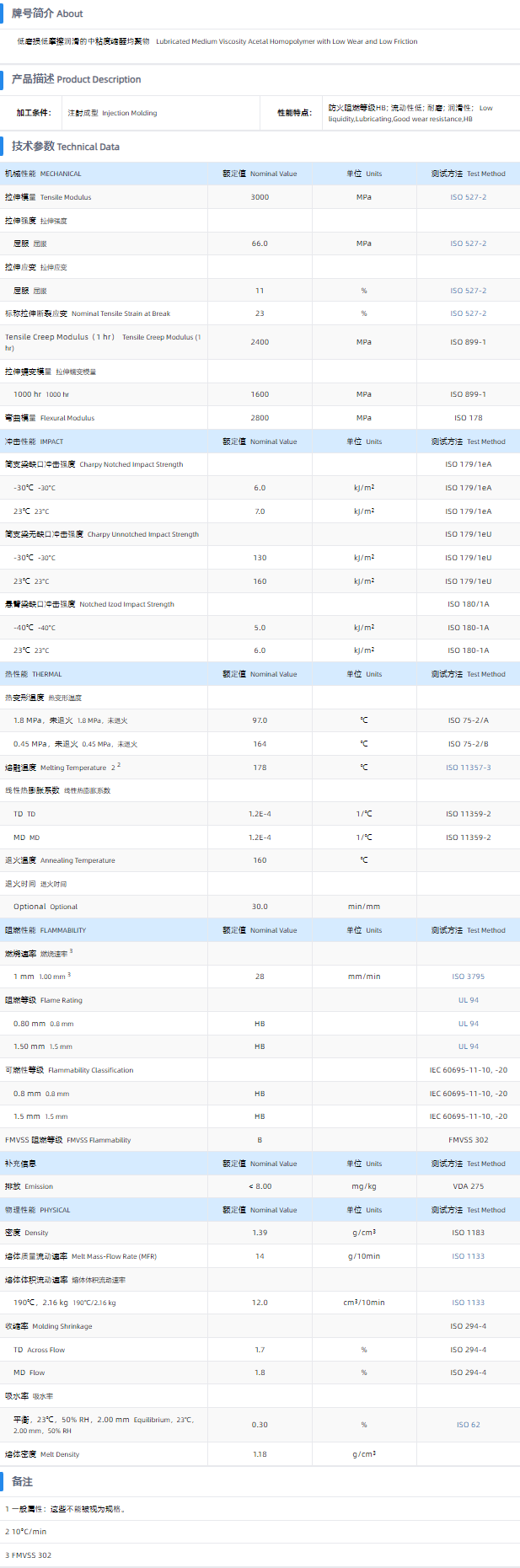The image size is (520, 1568).
Task: Click ISO 1133 link for Melt Mass-Flow Rate
Action: [x=468, y=1256]
